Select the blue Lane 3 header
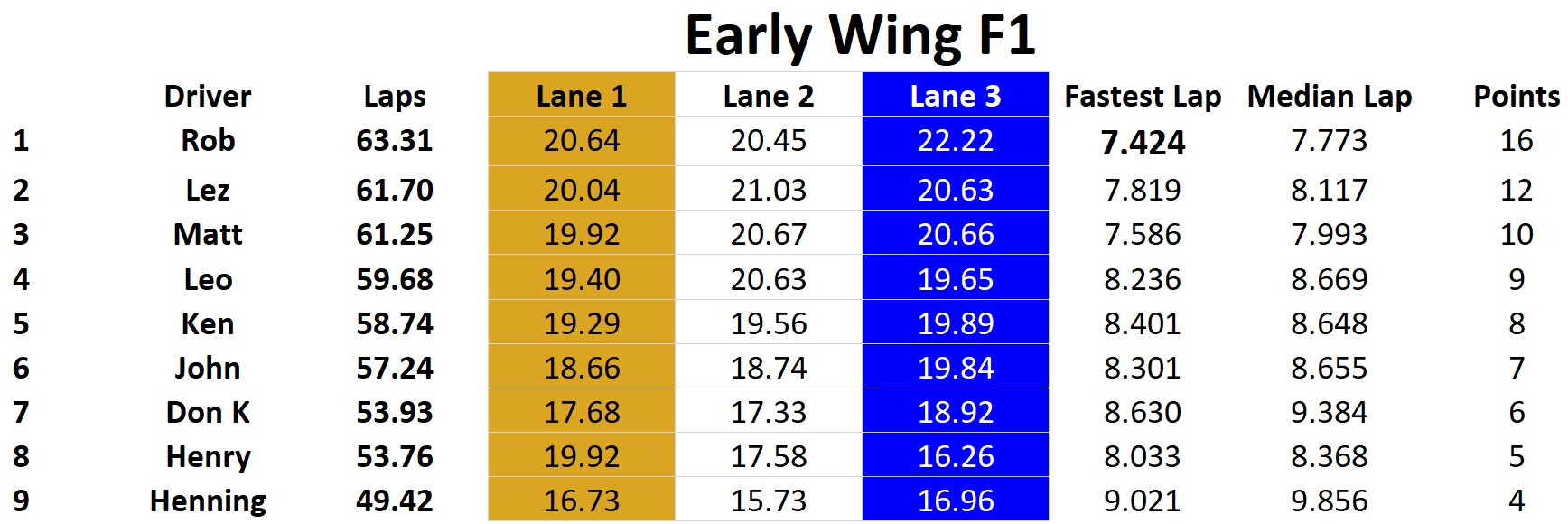 [956, 96]
